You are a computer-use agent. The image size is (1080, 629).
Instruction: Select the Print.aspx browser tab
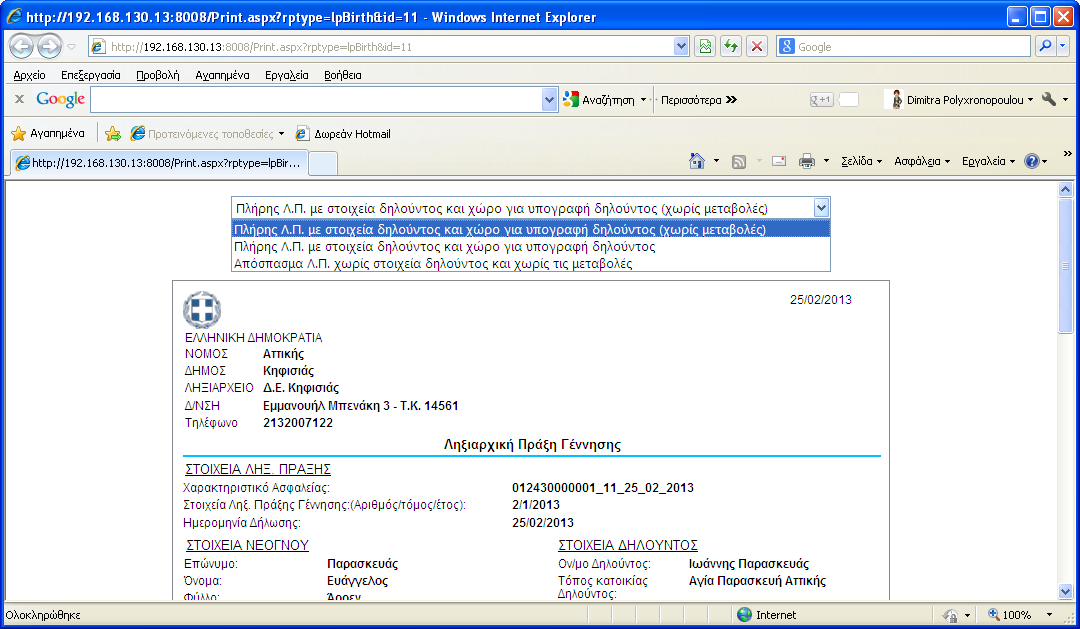click(x=158, y=163)
